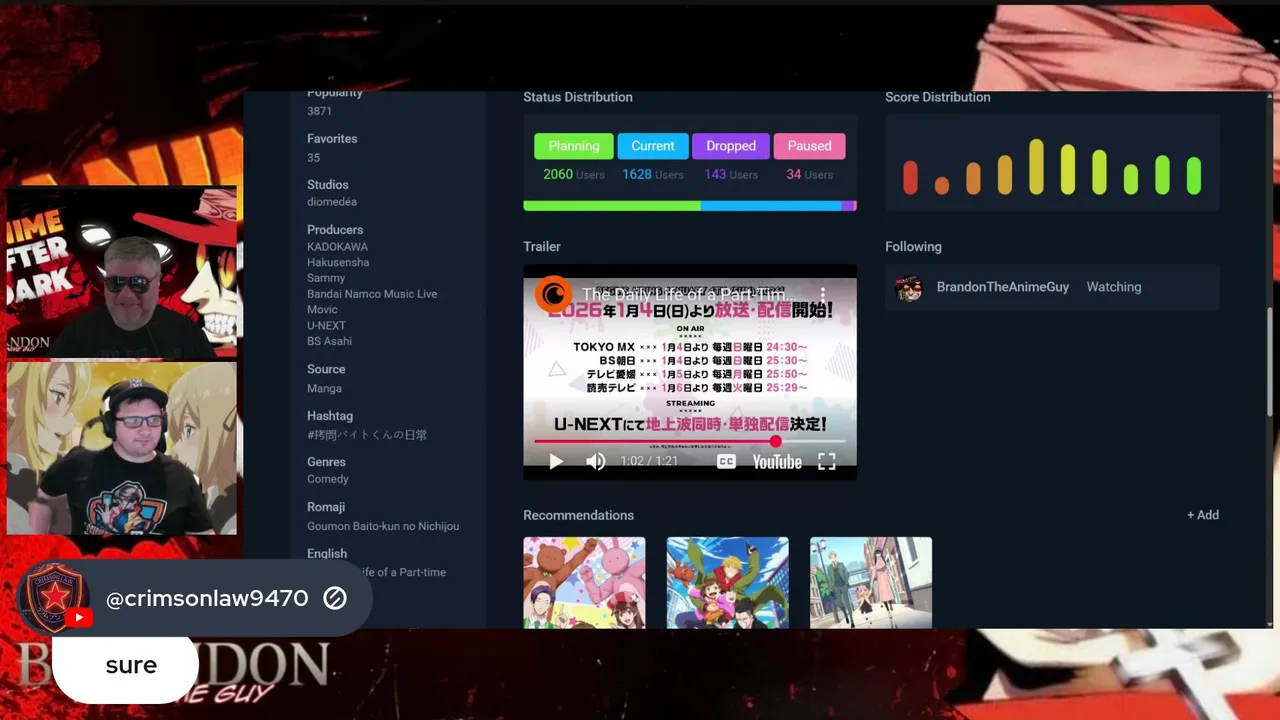Open first recommendation with bear mascots
This screenshot has width=1280, height=720.
click(x=584, y=583)
